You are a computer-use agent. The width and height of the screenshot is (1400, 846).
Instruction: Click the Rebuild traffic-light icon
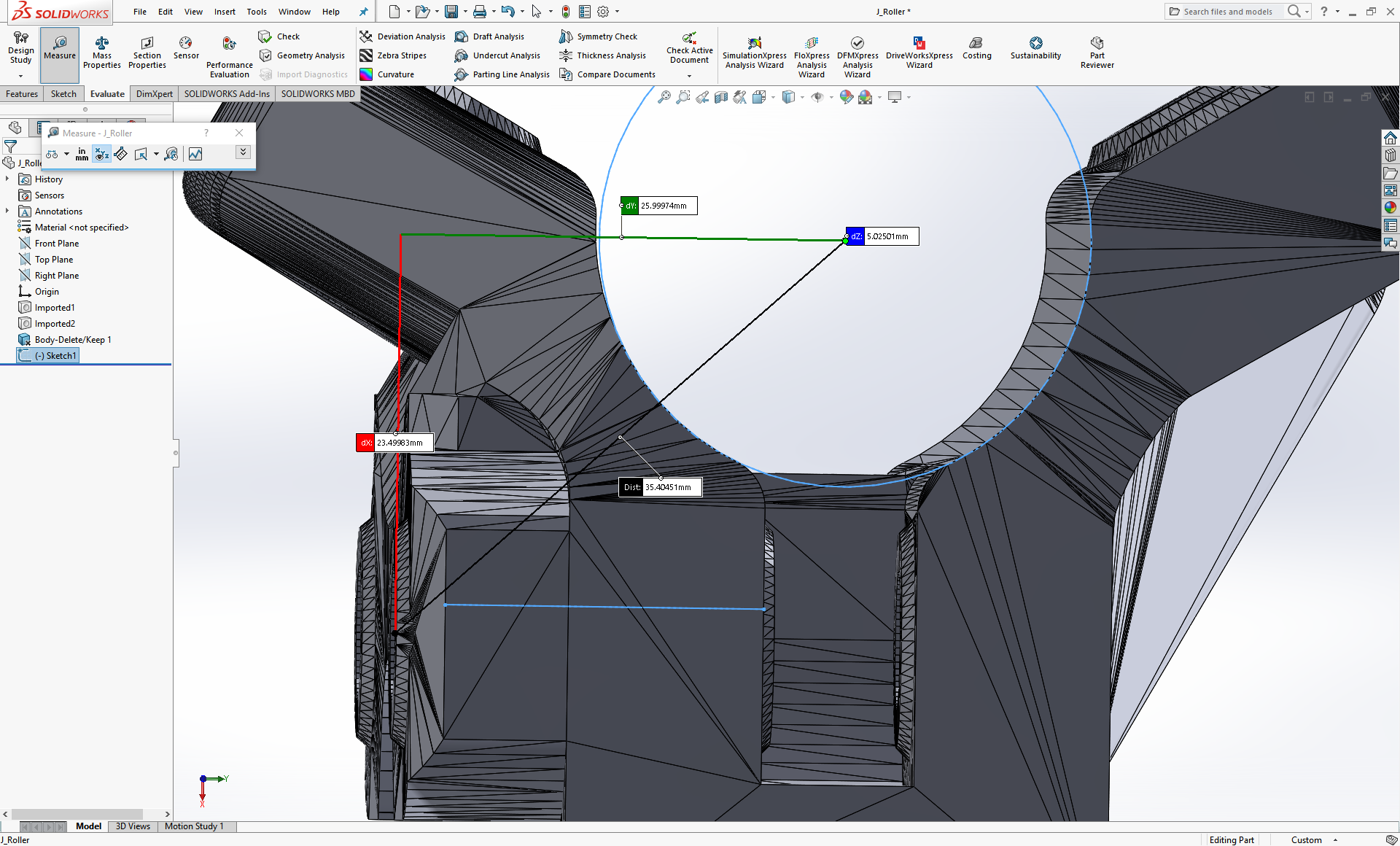pyautogui.click(x=566, y=12)
